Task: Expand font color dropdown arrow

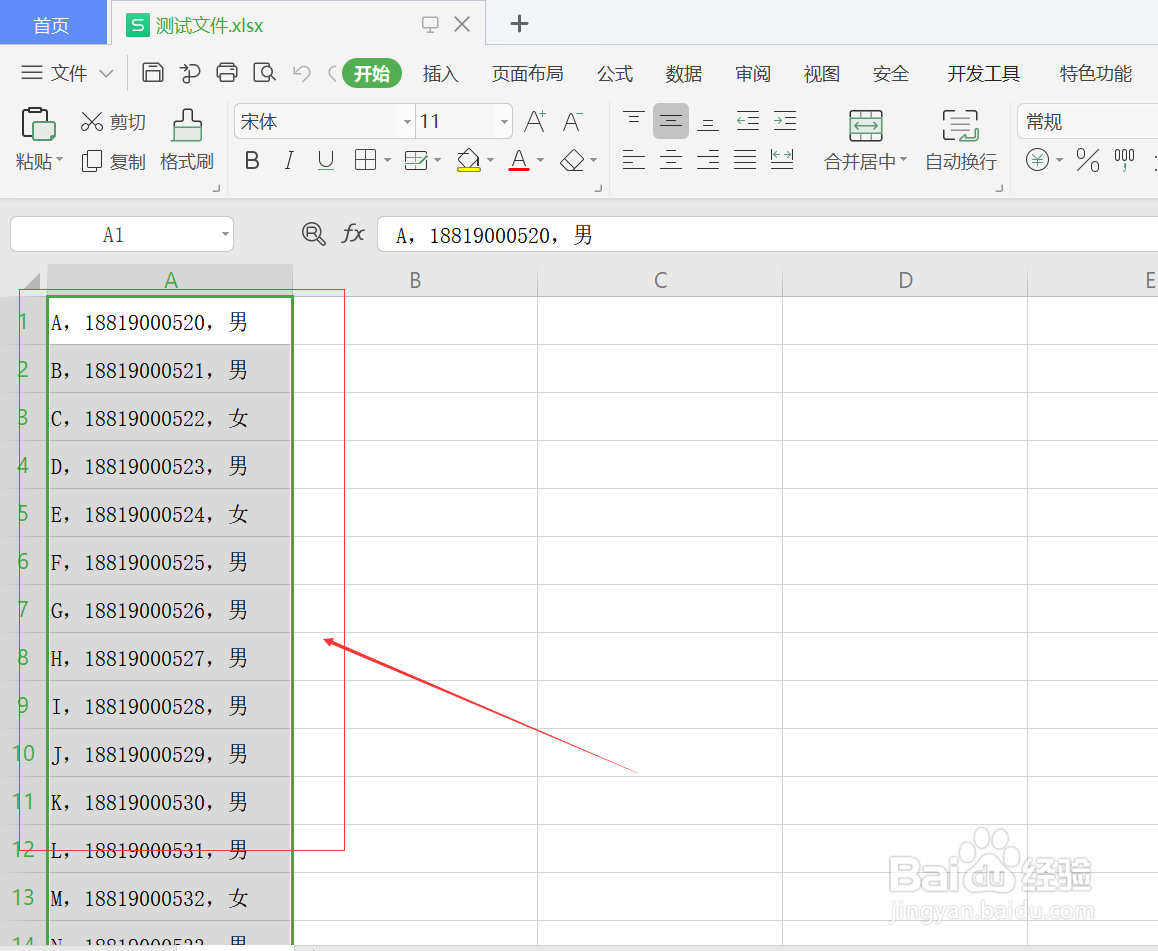Action: pyautogui.click(x=541, y=160)
